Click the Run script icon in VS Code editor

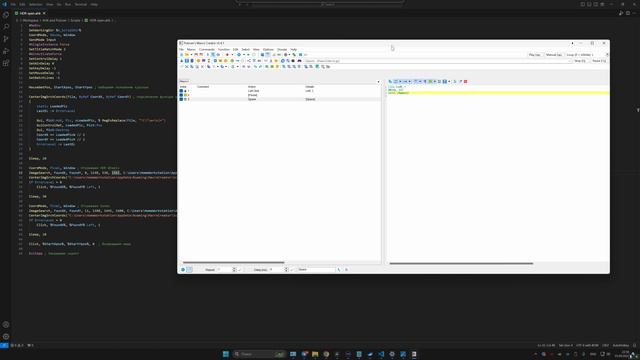tap(621, 13)
